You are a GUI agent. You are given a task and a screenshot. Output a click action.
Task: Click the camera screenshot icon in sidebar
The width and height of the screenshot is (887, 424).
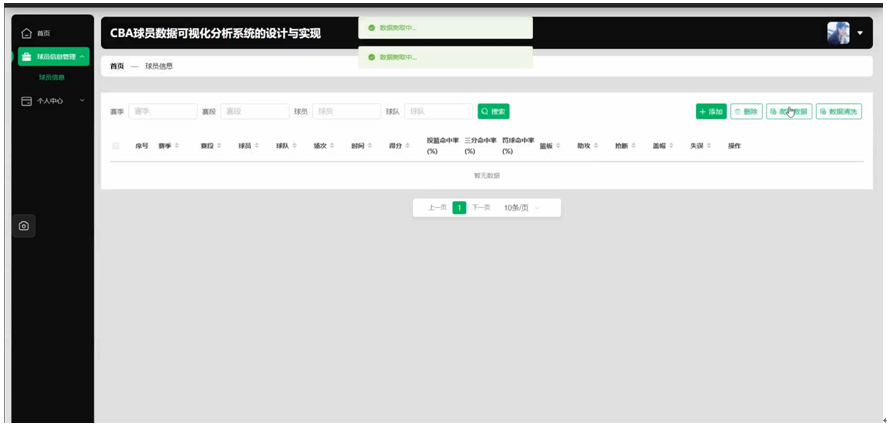(24, 226)
